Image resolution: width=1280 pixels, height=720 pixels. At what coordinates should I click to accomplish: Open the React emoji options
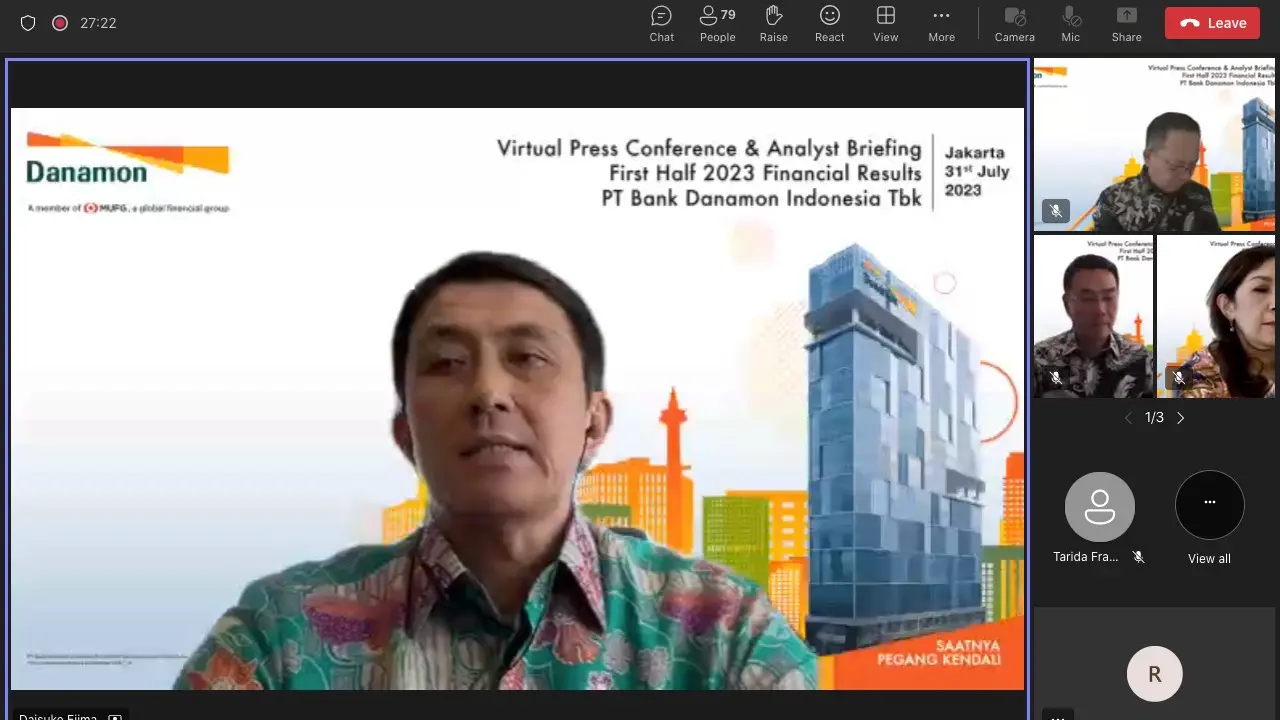[x=829, y=24]
